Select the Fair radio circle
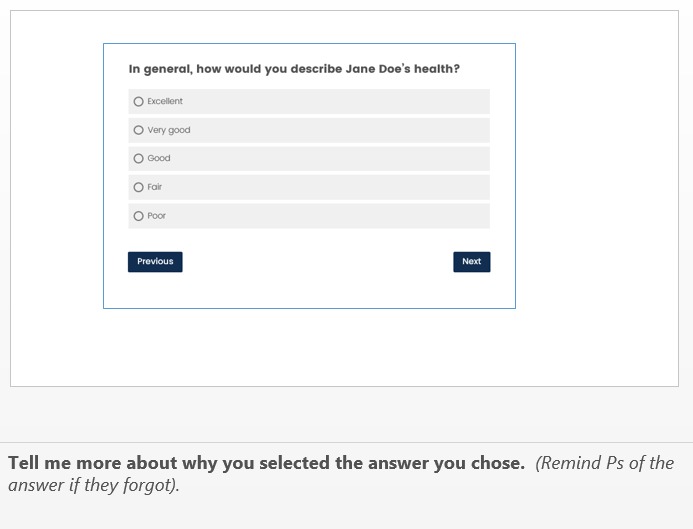This screenshot has height=529, width=693. point(138,187)
